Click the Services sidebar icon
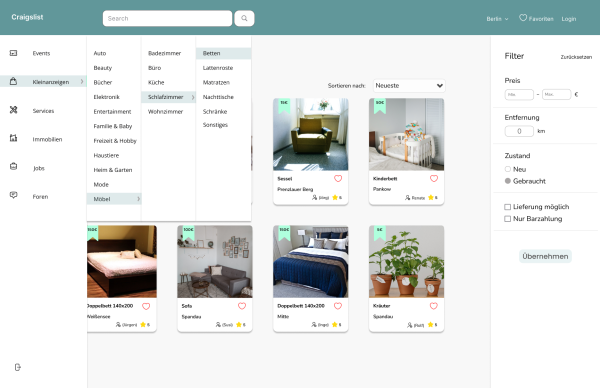Viewport: 600px width, 388px height. 13,110
